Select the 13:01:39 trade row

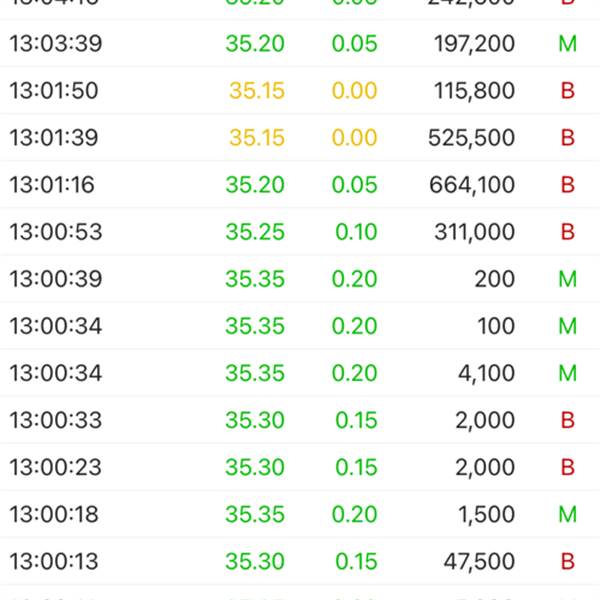click(300, 138)
